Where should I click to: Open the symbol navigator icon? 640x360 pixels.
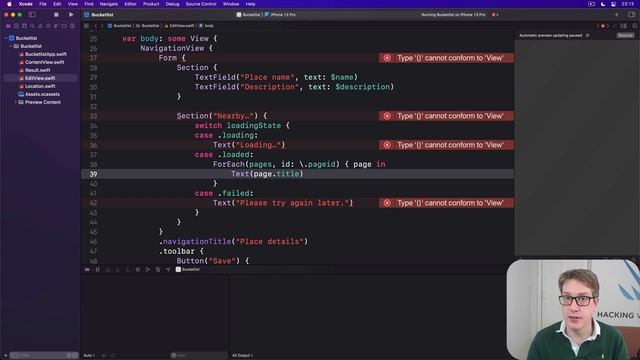pyautogui.click(x=24, y=26)
